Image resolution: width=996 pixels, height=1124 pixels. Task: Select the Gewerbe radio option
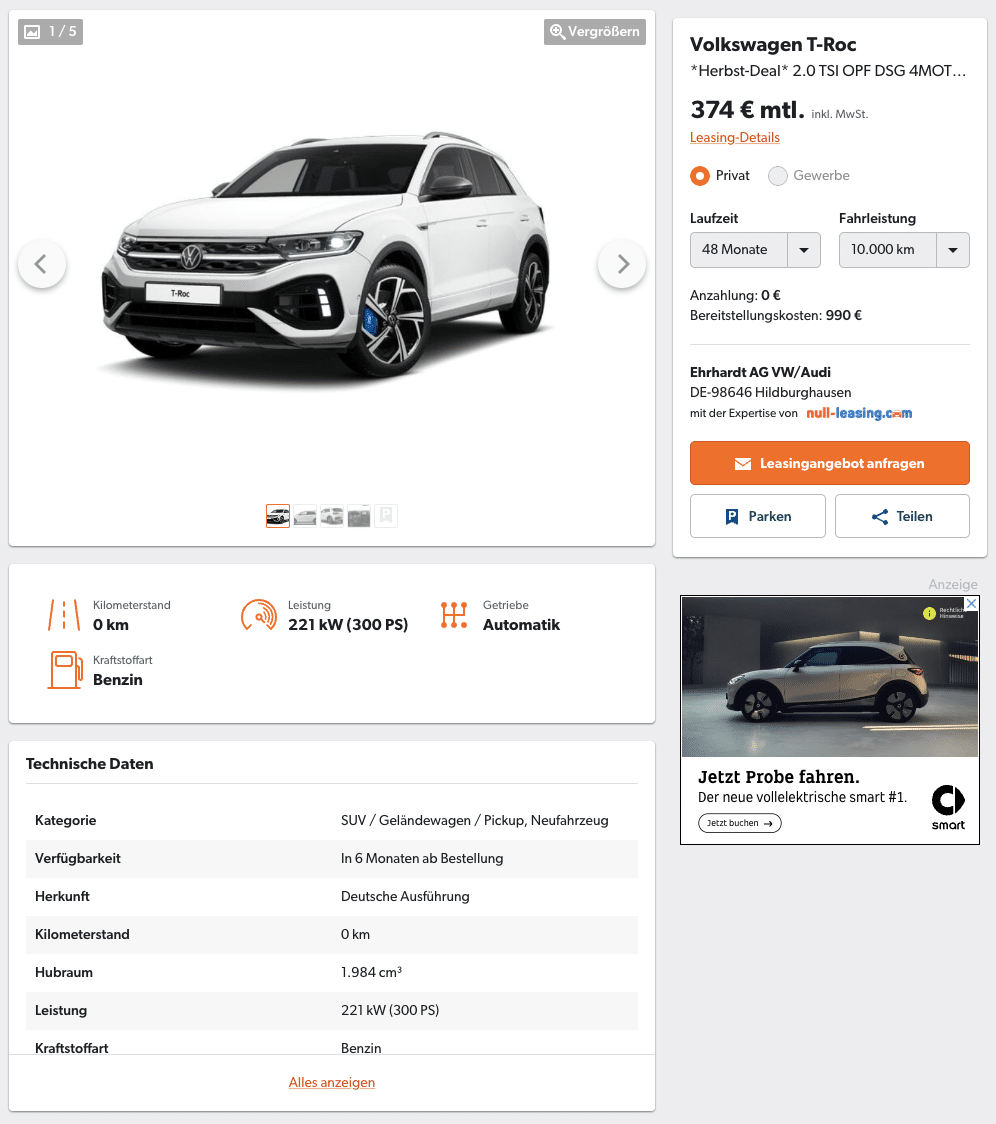tap(777, 176)
